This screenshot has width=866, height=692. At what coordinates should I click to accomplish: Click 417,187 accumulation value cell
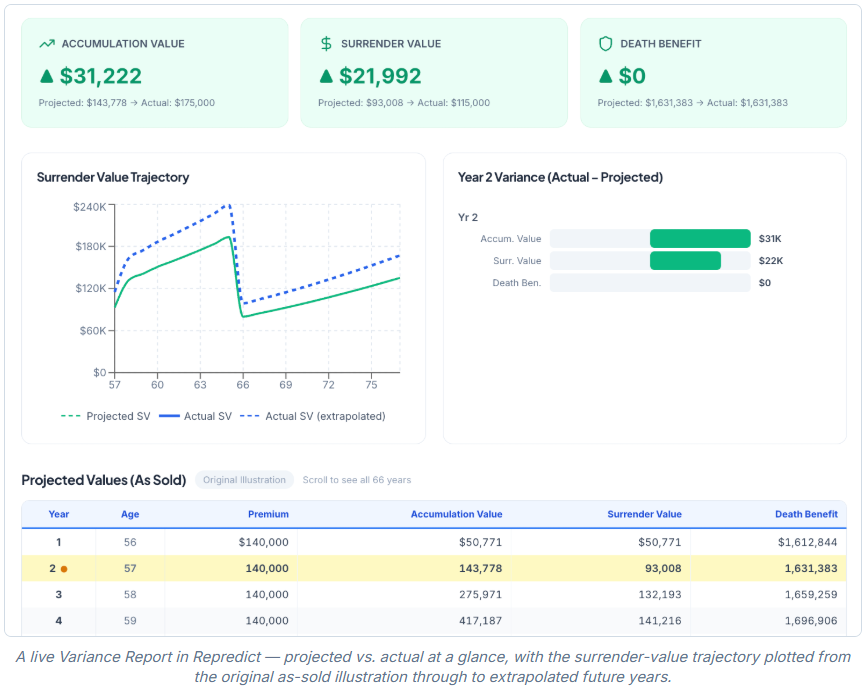point(480,621)
